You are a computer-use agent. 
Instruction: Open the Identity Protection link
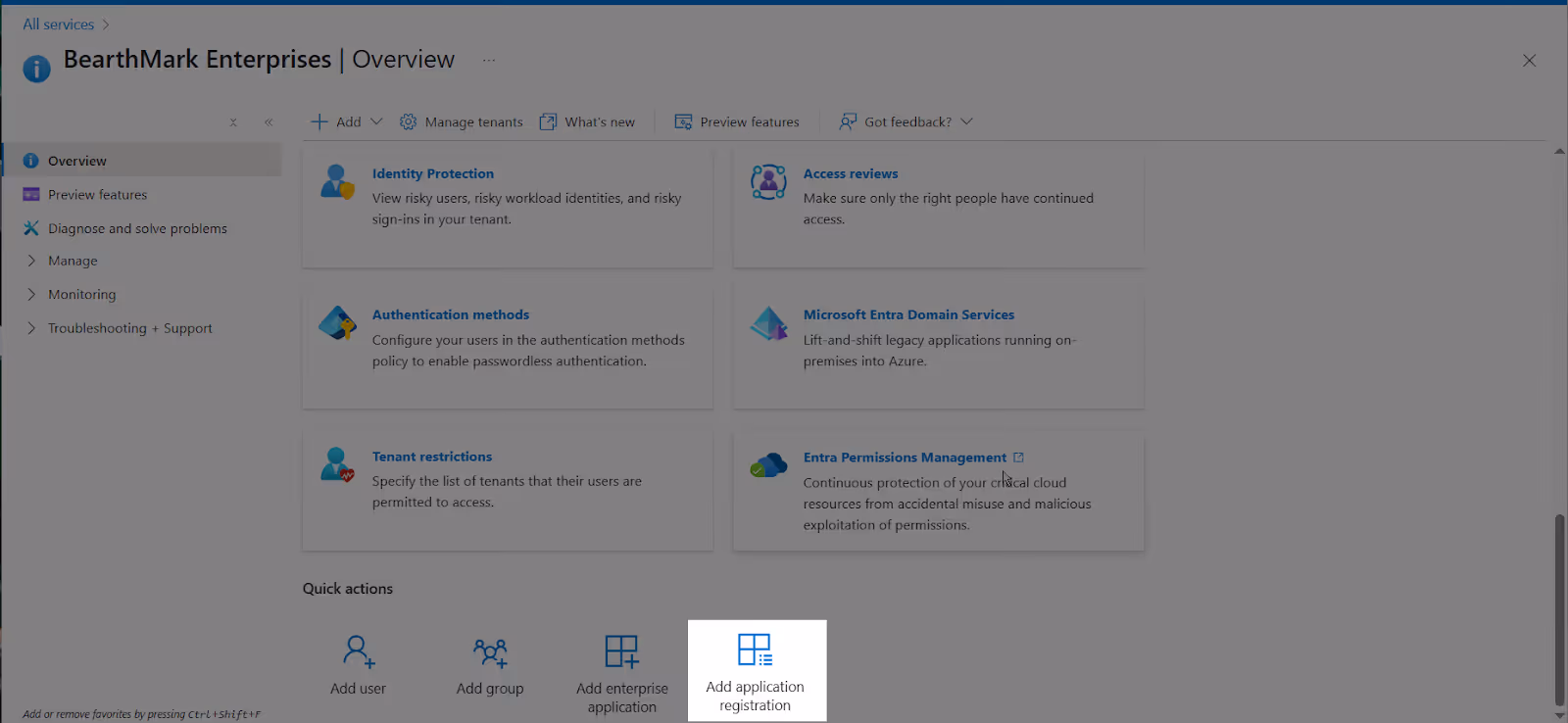point(432,173)
